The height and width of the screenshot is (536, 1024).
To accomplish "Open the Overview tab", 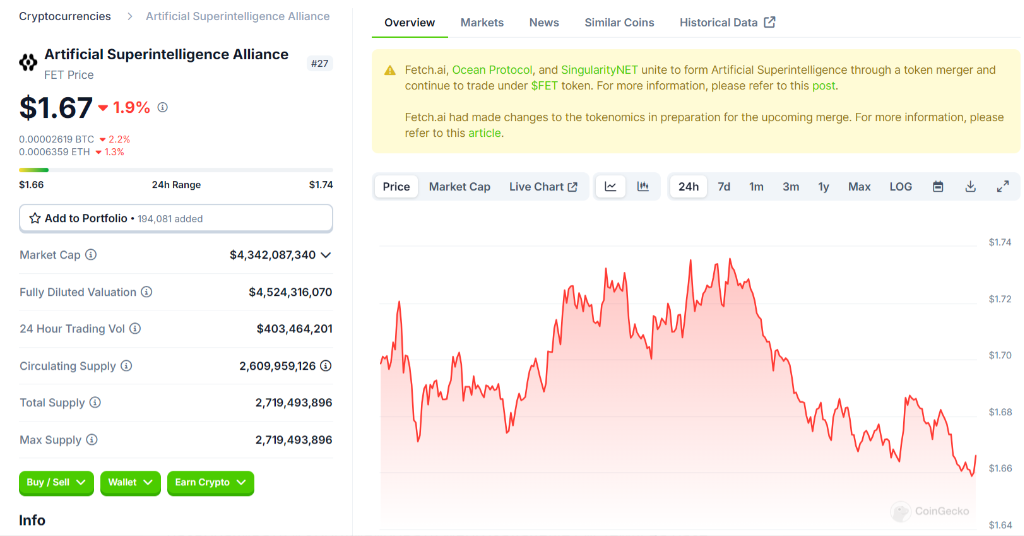I will pos(409,22).
